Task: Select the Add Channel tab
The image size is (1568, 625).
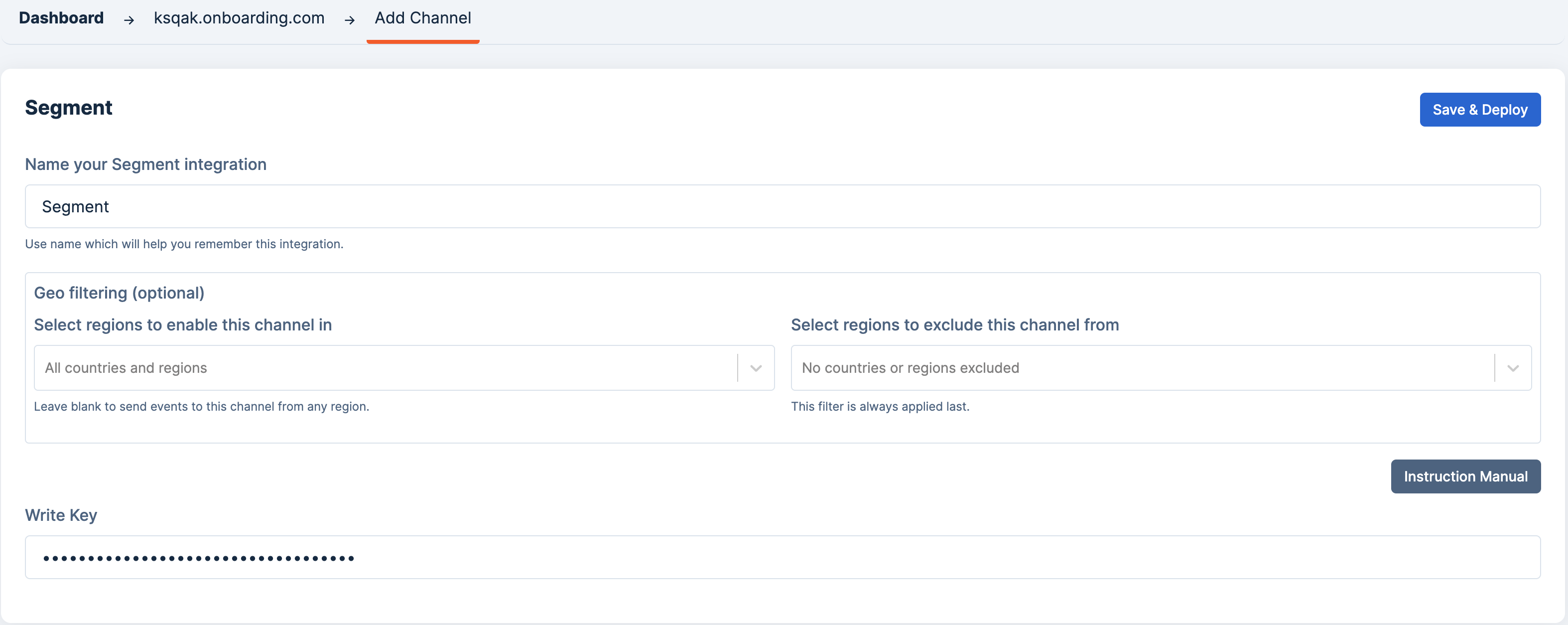Action: click(x=422, y=18)
